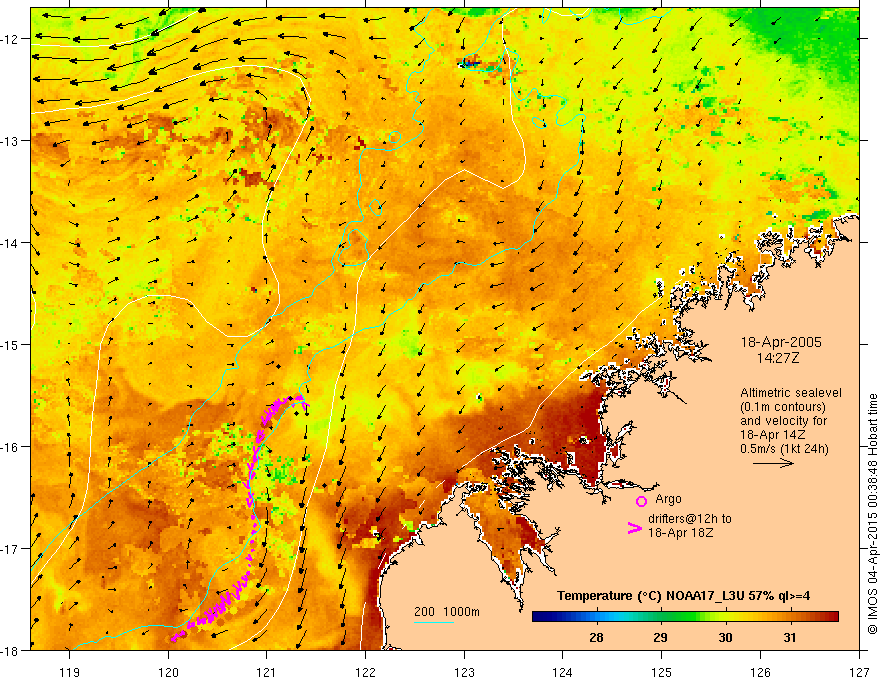Screen dimensions: 880x680
Task: Click the latitude axis label -17
Action: (x=9, y=549)
